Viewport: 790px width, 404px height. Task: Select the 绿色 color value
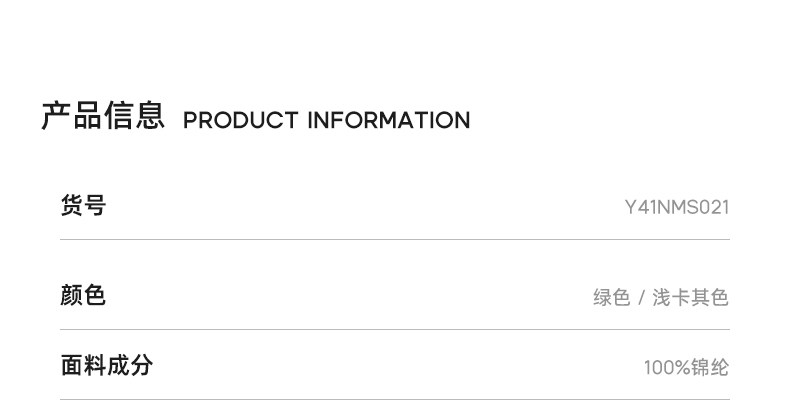click(611, 297)
